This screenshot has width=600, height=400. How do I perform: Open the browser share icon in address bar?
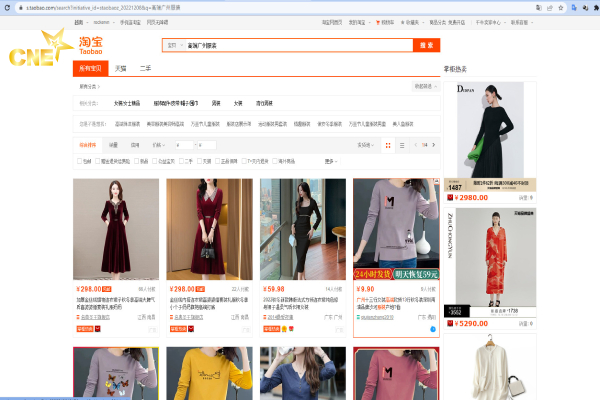click(550, 8)
